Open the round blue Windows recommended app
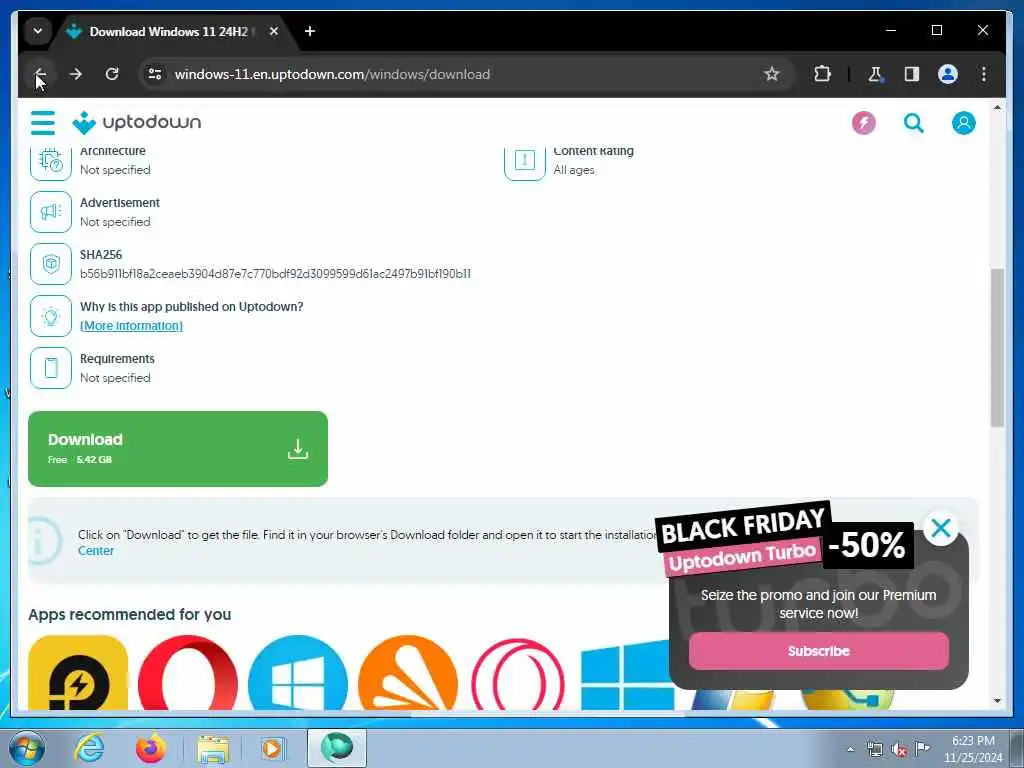This screenshot has height=768, width=1024. (298, 673)
